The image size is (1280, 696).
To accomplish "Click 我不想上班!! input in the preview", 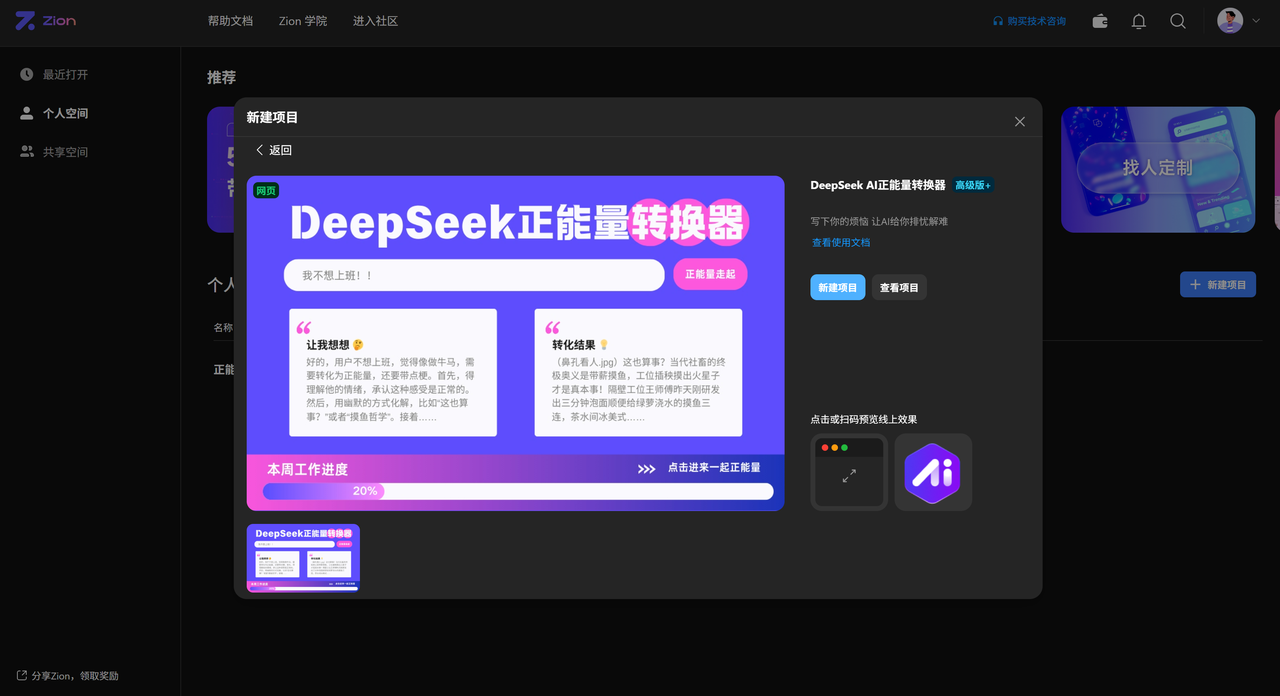I will click(474, 275).
